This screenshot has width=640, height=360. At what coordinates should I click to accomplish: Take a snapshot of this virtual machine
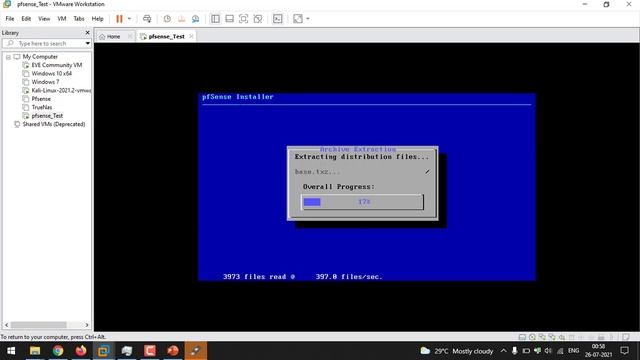167,19
